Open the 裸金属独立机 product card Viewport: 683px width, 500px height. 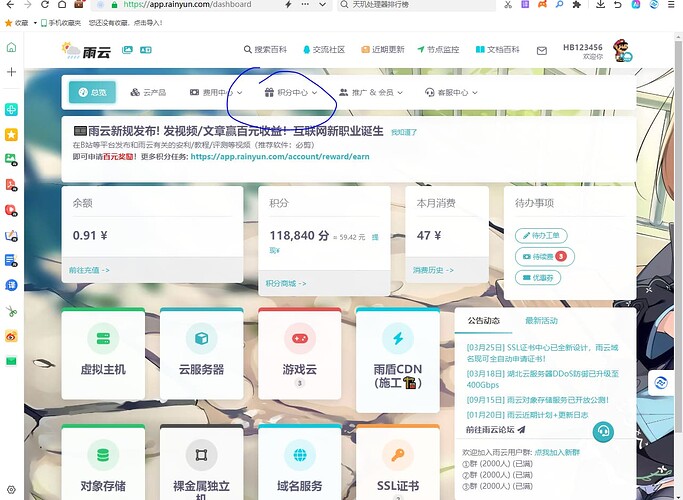(201, 462)
